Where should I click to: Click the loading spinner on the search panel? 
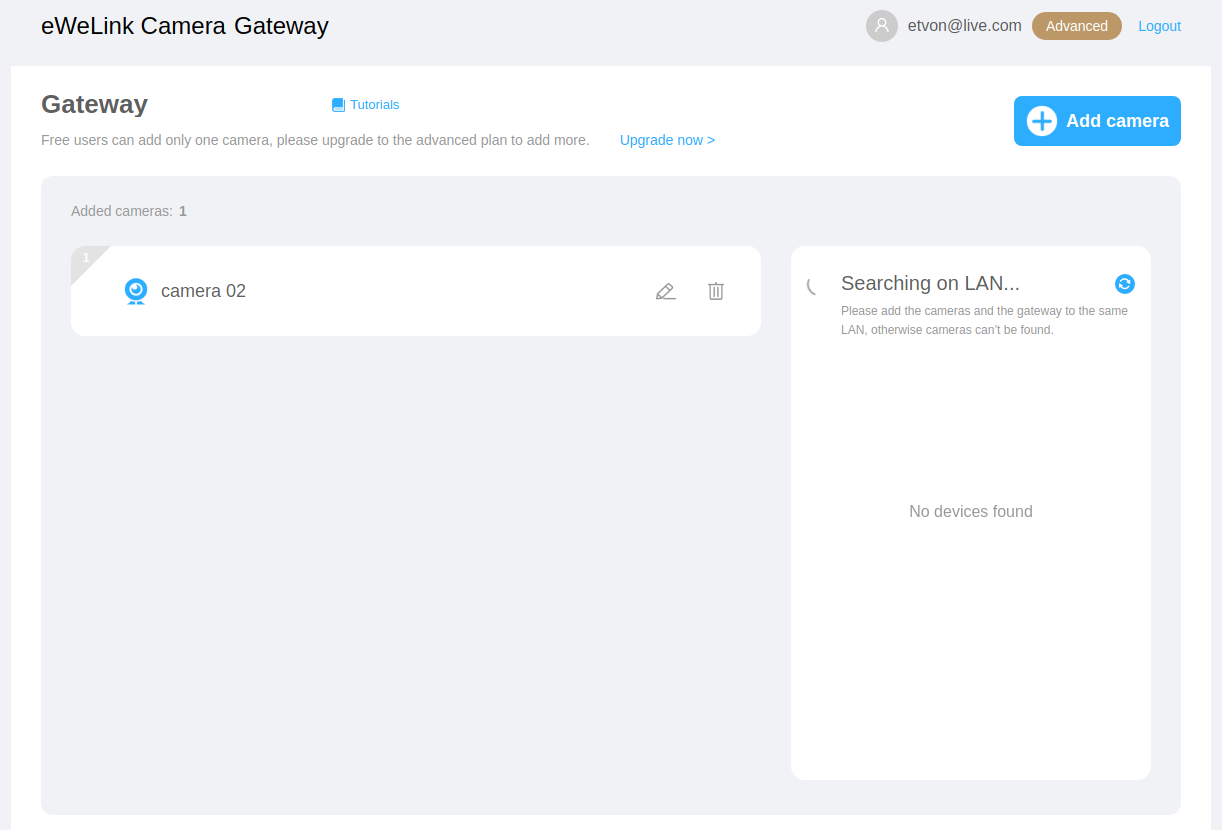(812, 286)
